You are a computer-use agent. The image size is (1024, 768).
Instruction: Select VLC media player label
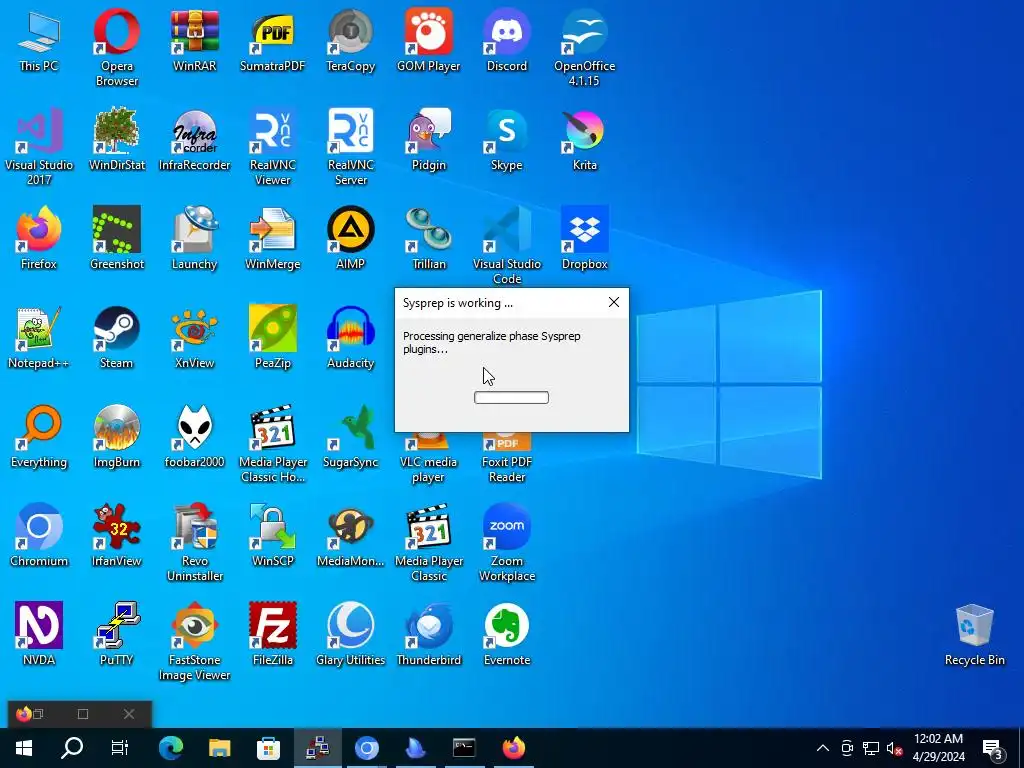[428, 470]
